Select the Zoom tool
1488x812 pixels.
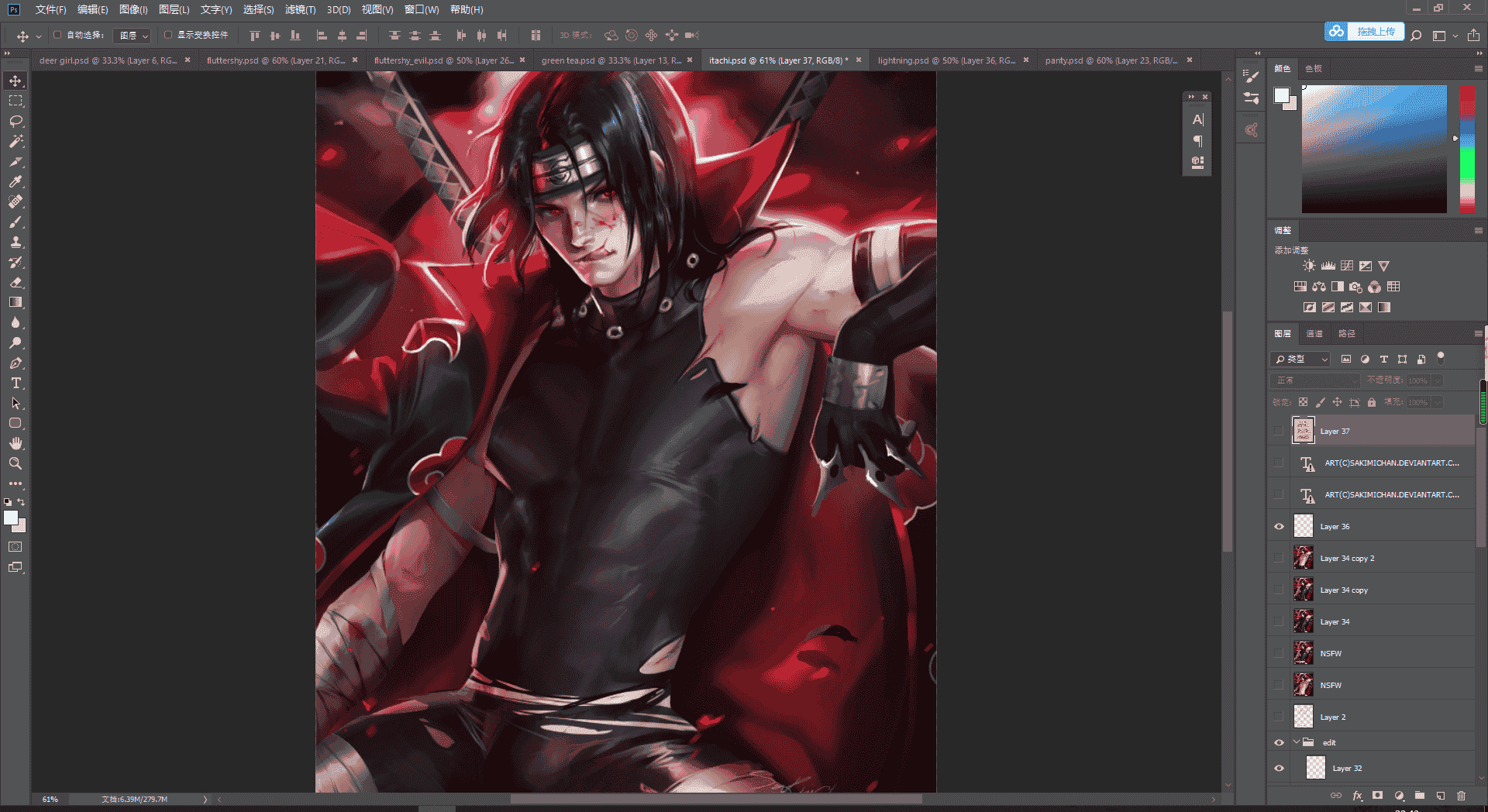pyautogui.click(x=15, y=463)
